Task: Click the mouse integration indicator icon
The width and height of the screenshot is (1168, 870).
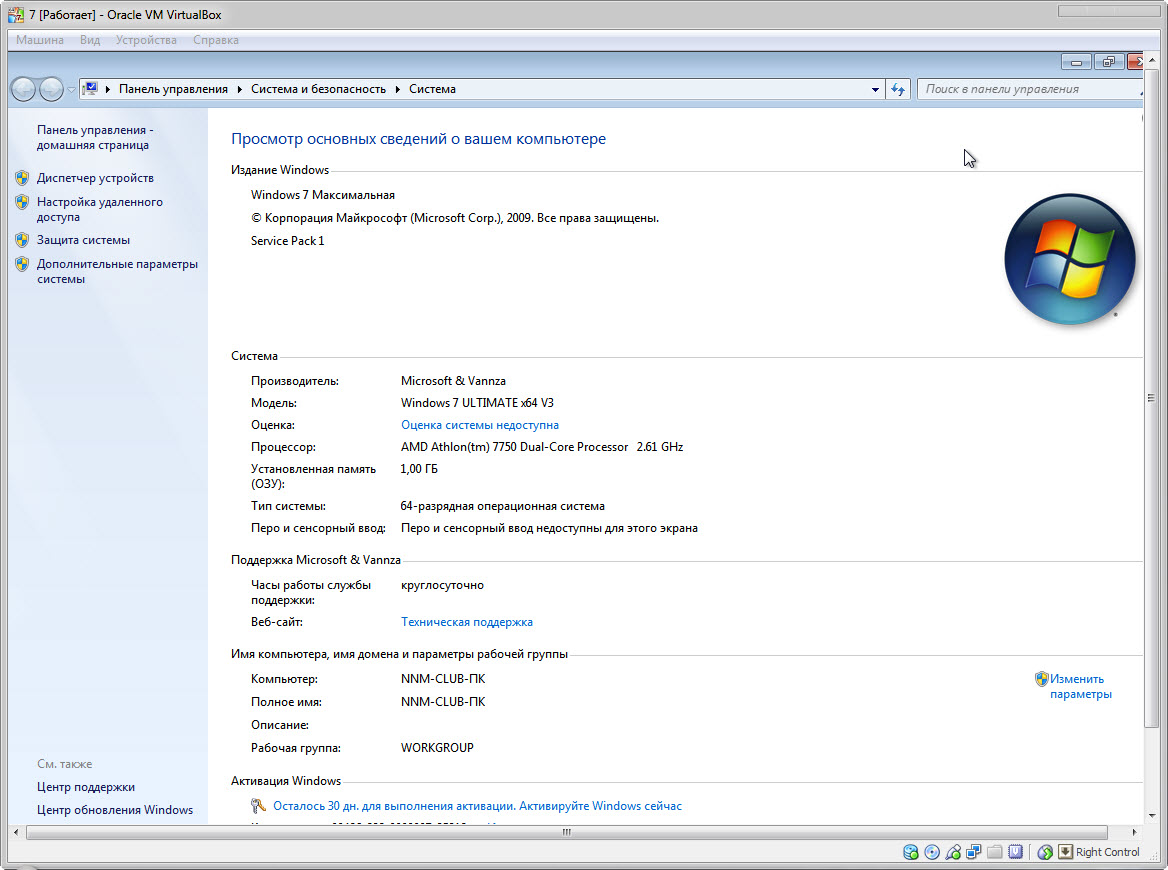Action: 1045,852
